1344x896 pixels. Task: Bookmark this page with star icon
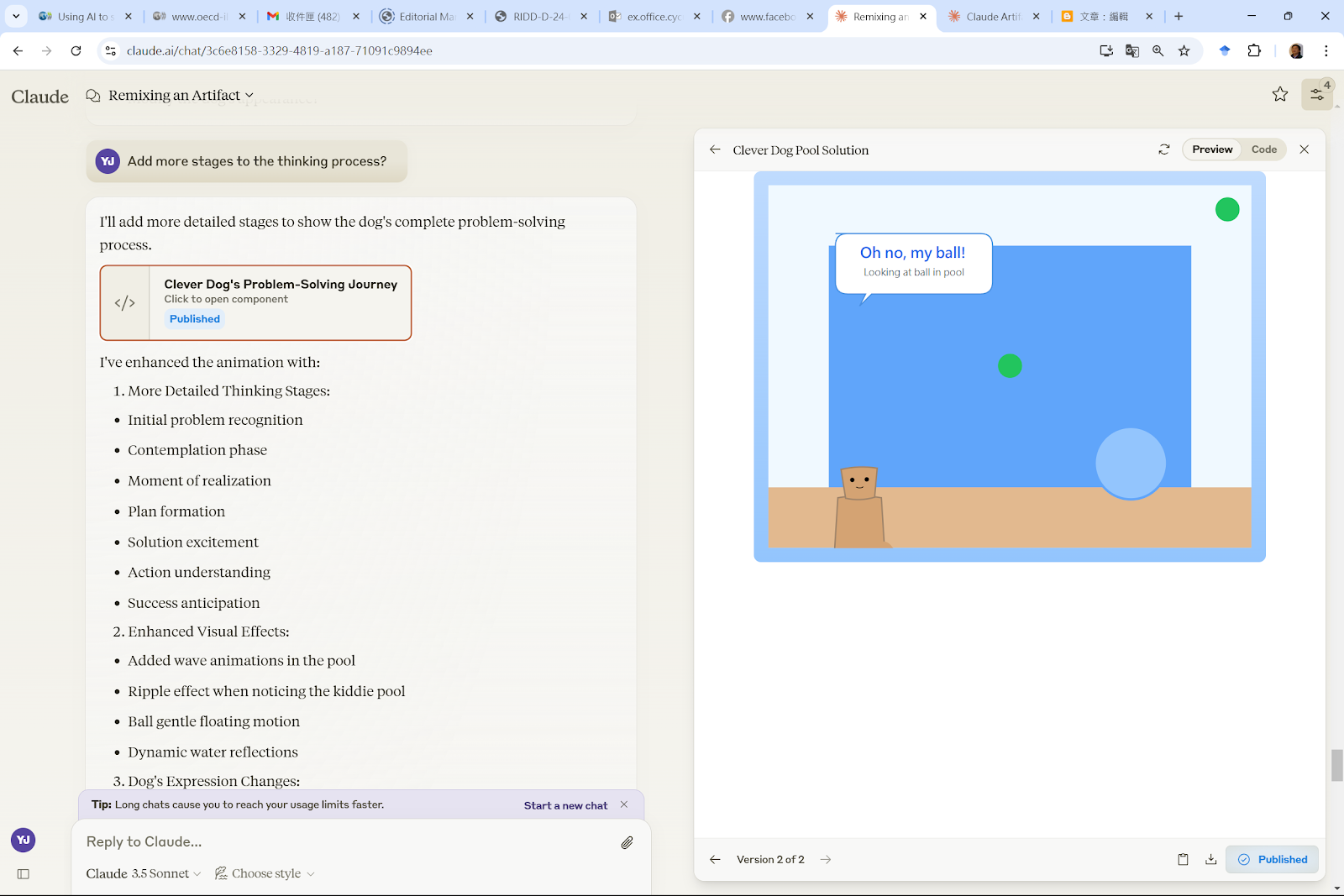(1184, 51)
